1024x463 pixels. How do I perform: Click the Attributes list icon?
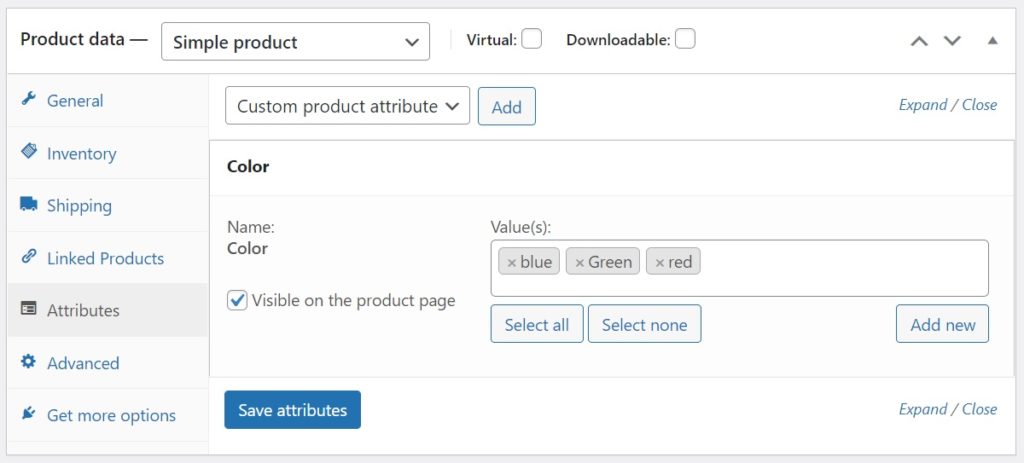pyautogui.click(x=28, y=309)
